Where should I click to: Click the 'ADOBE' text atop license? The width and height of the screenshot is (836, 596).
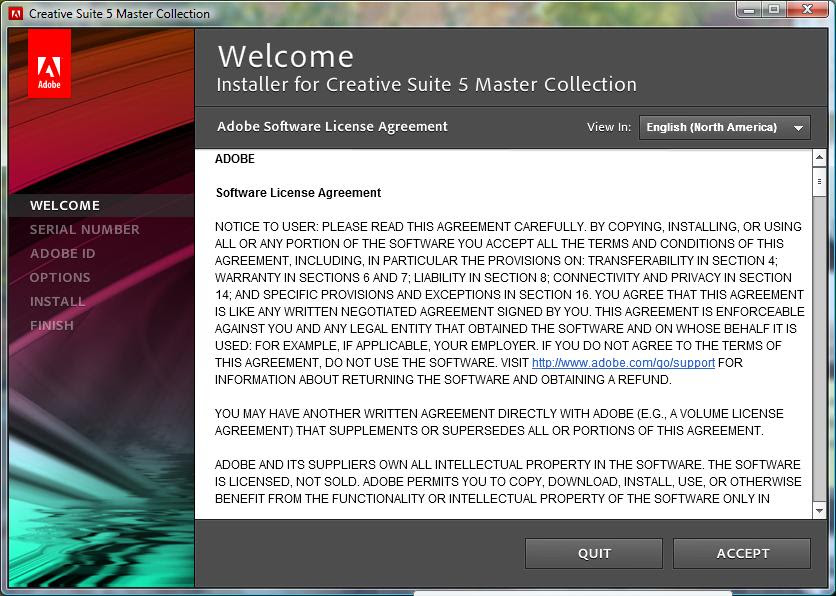pyautogui.click(x=235, y=159)
